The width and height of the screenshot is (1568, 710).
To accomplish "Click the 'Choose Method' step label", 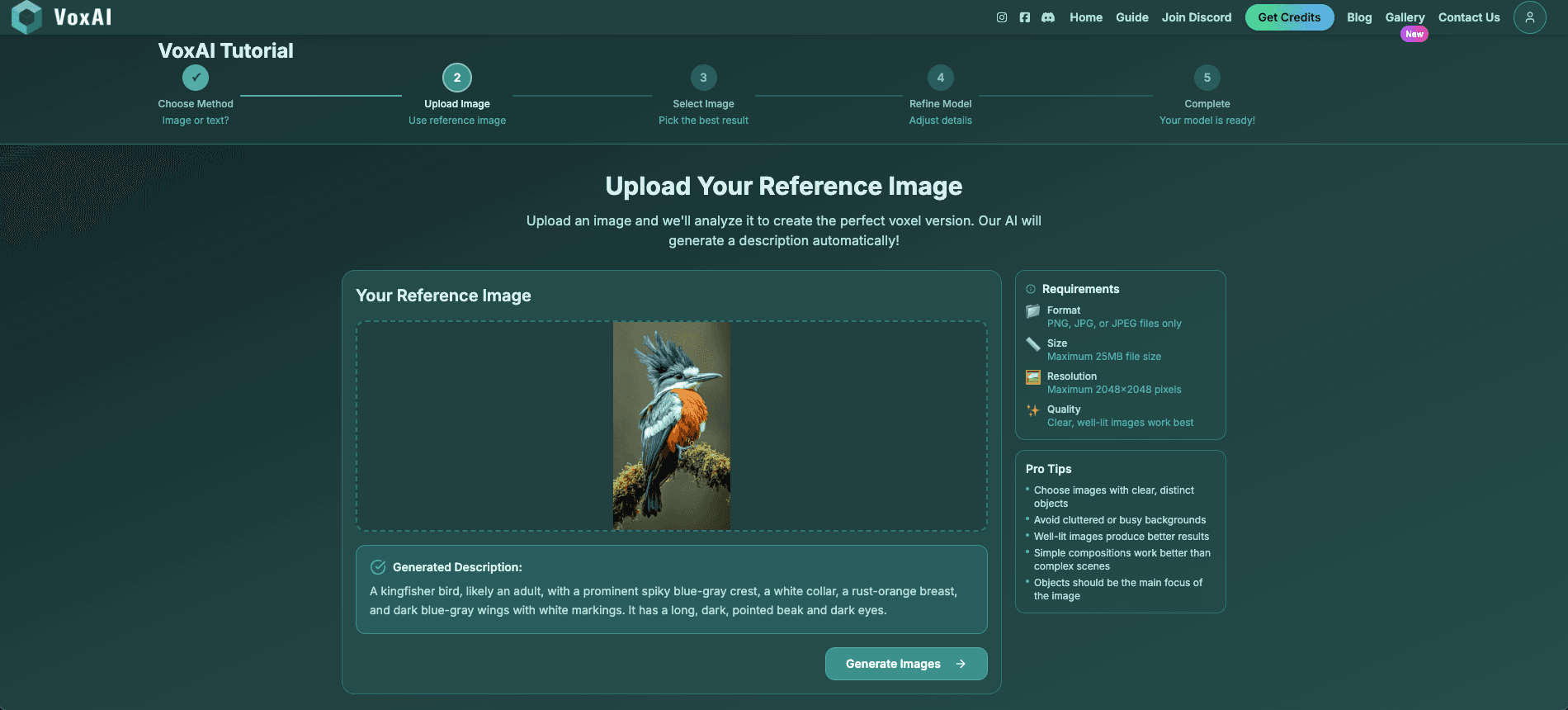I will (196, 104).
